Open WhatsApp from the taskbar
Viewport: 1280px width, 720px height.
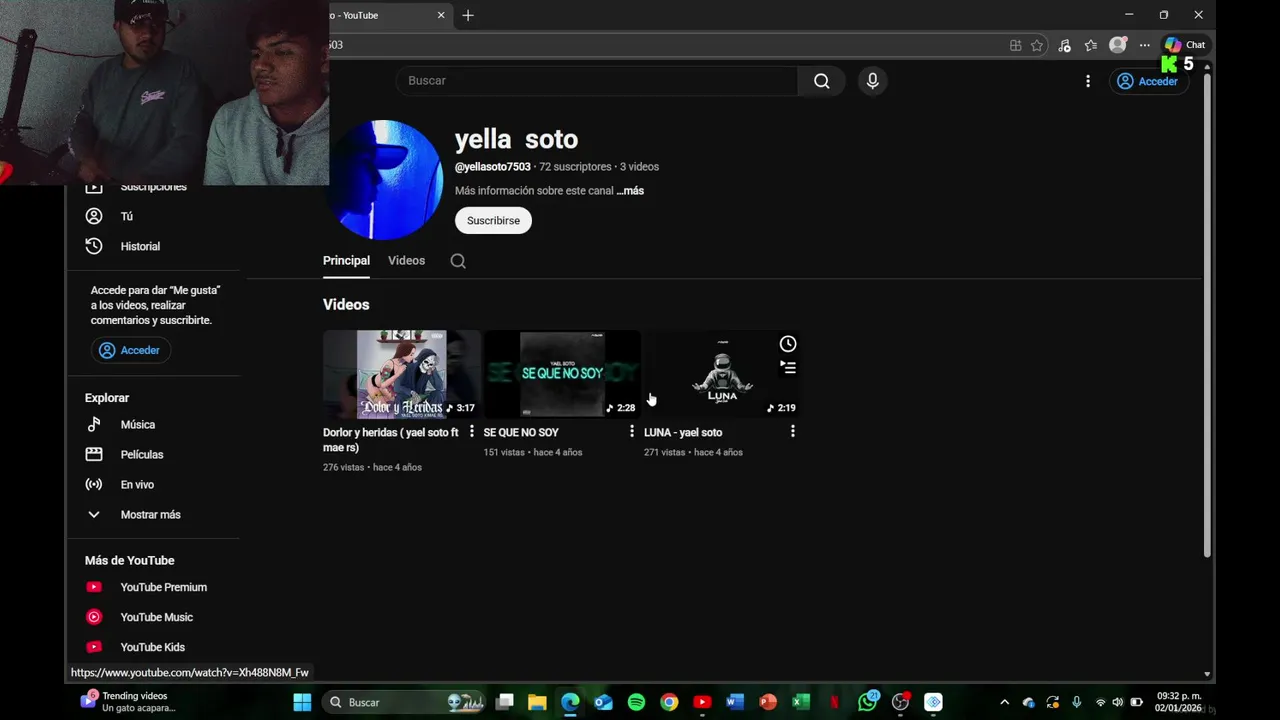[x=867, y=702]
